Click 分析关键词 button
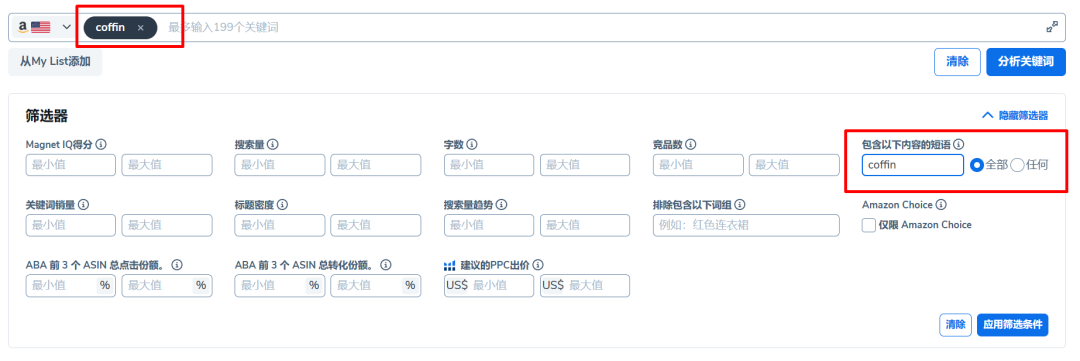This screenshot has height=361, width=1080. click(1026, 61)
